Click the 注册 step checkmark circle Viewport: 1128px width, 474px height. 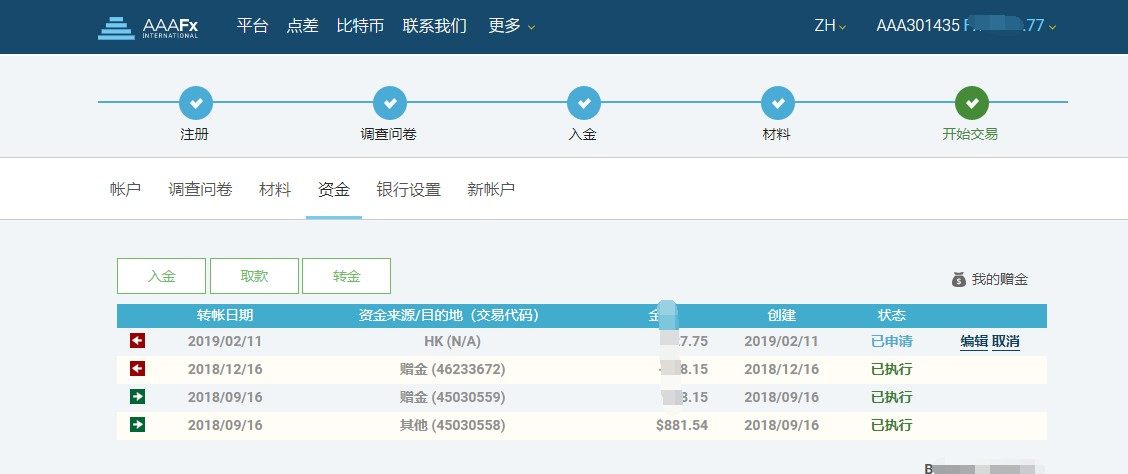click(x=195, y=102)
